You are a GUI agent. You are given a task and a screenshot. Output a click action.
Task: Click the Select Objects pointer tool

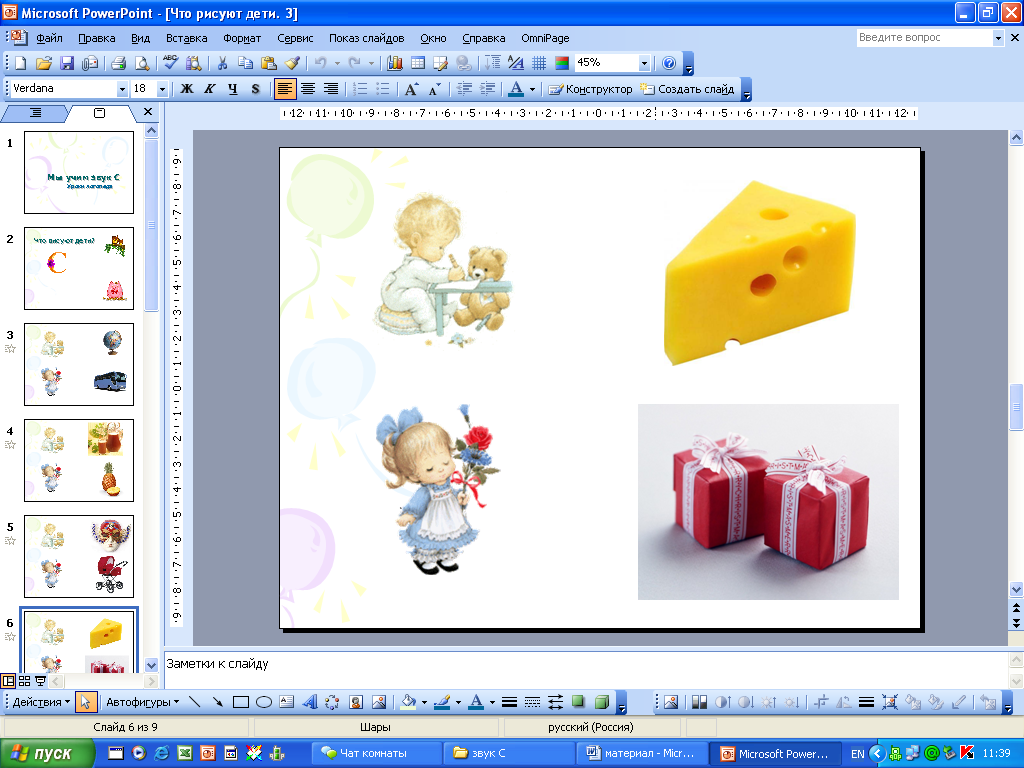point(85,702)
